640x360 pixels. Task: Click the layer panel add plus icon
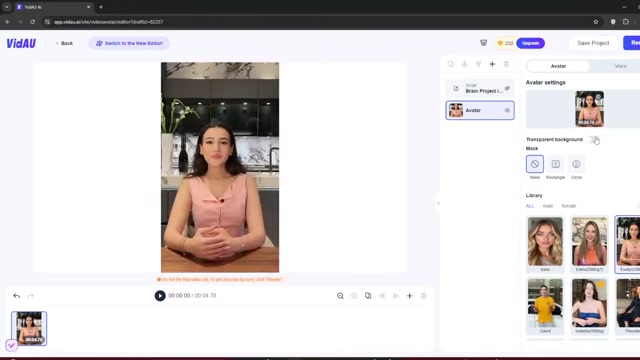coord(492,64)
